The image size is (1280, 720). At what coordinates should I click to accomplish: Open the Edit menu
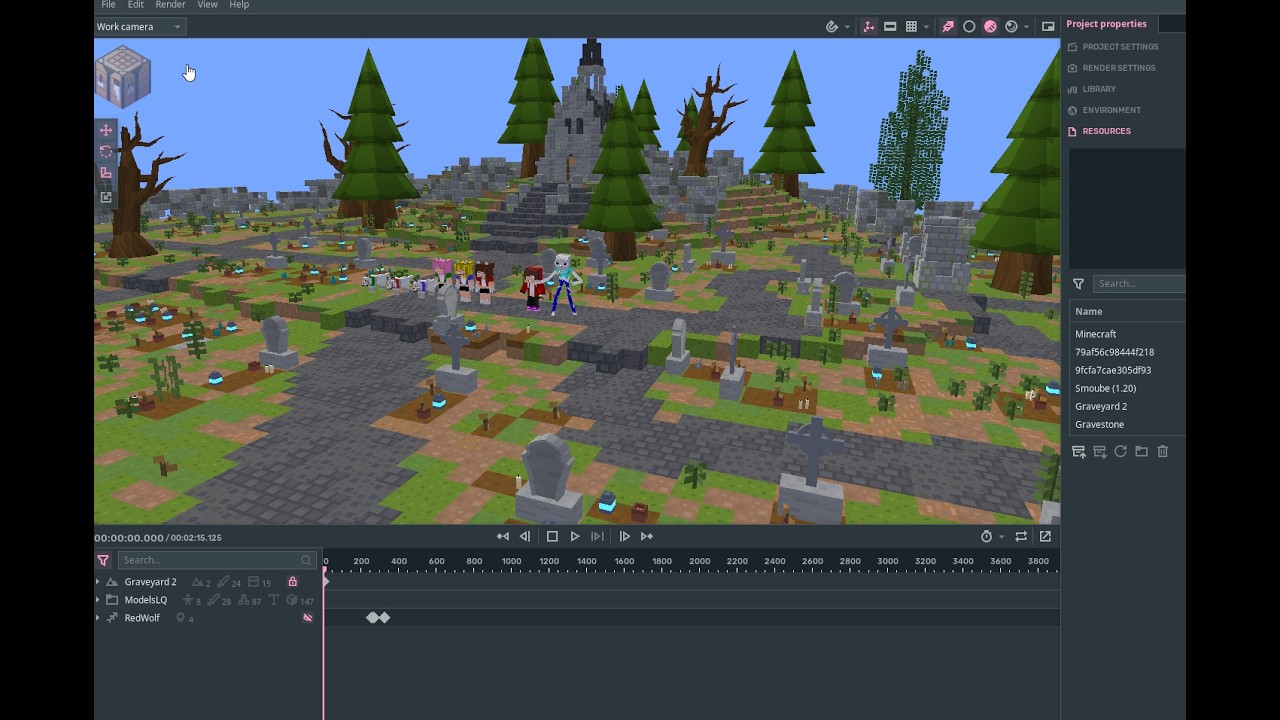[x=136, y=5]
